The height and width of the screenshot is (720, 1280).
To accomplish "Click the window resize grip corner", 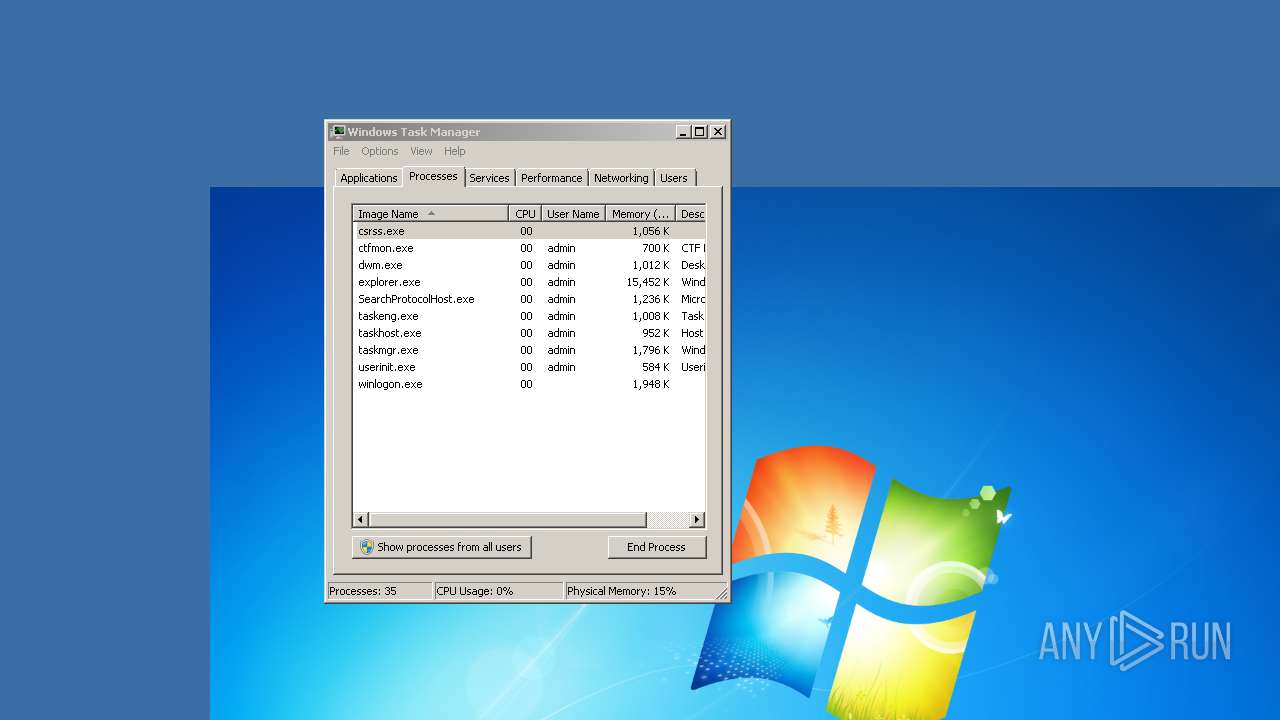I will 721,593.
